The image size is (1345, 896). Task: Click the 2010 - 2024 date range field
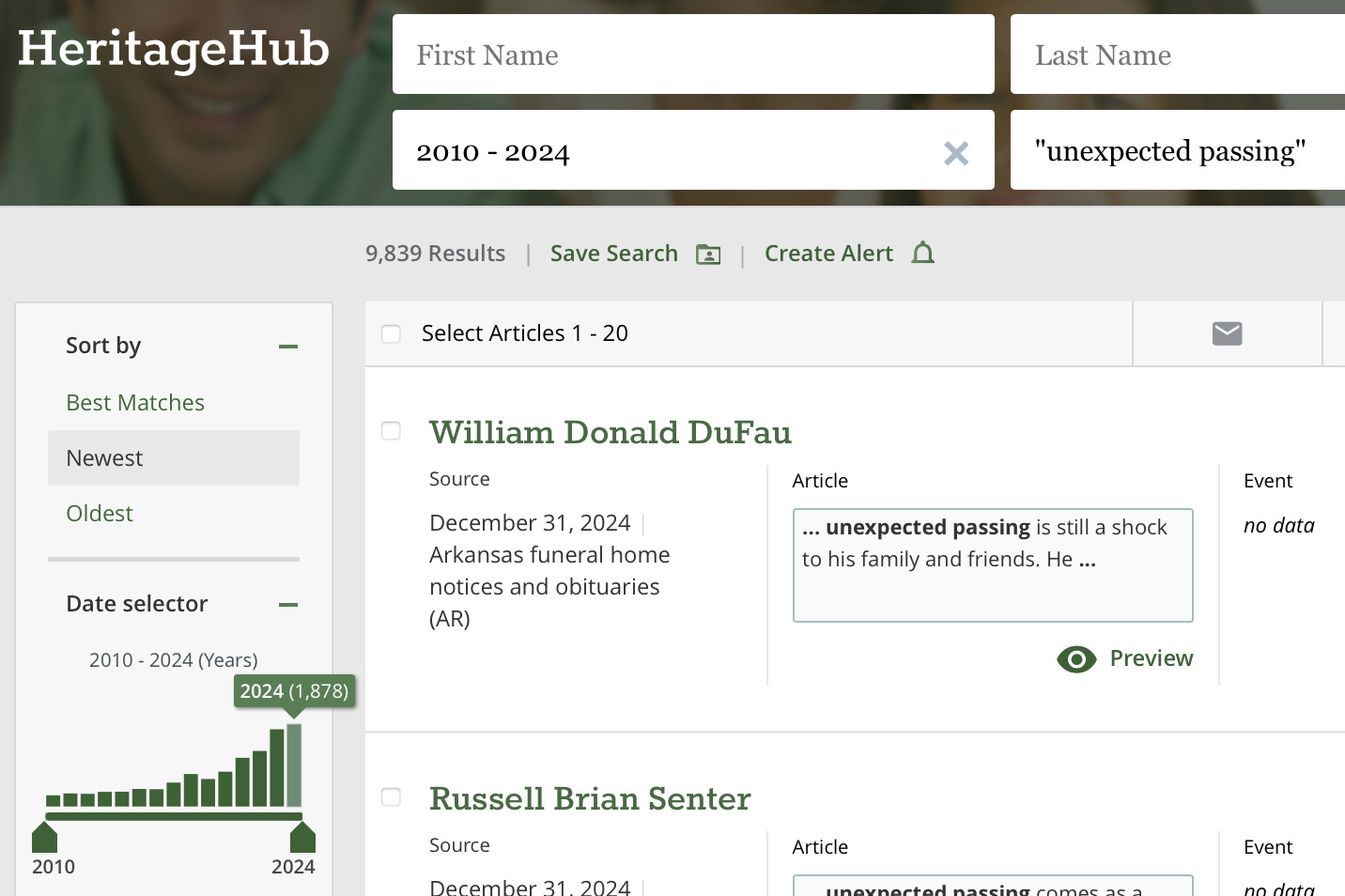click(693, 150)
